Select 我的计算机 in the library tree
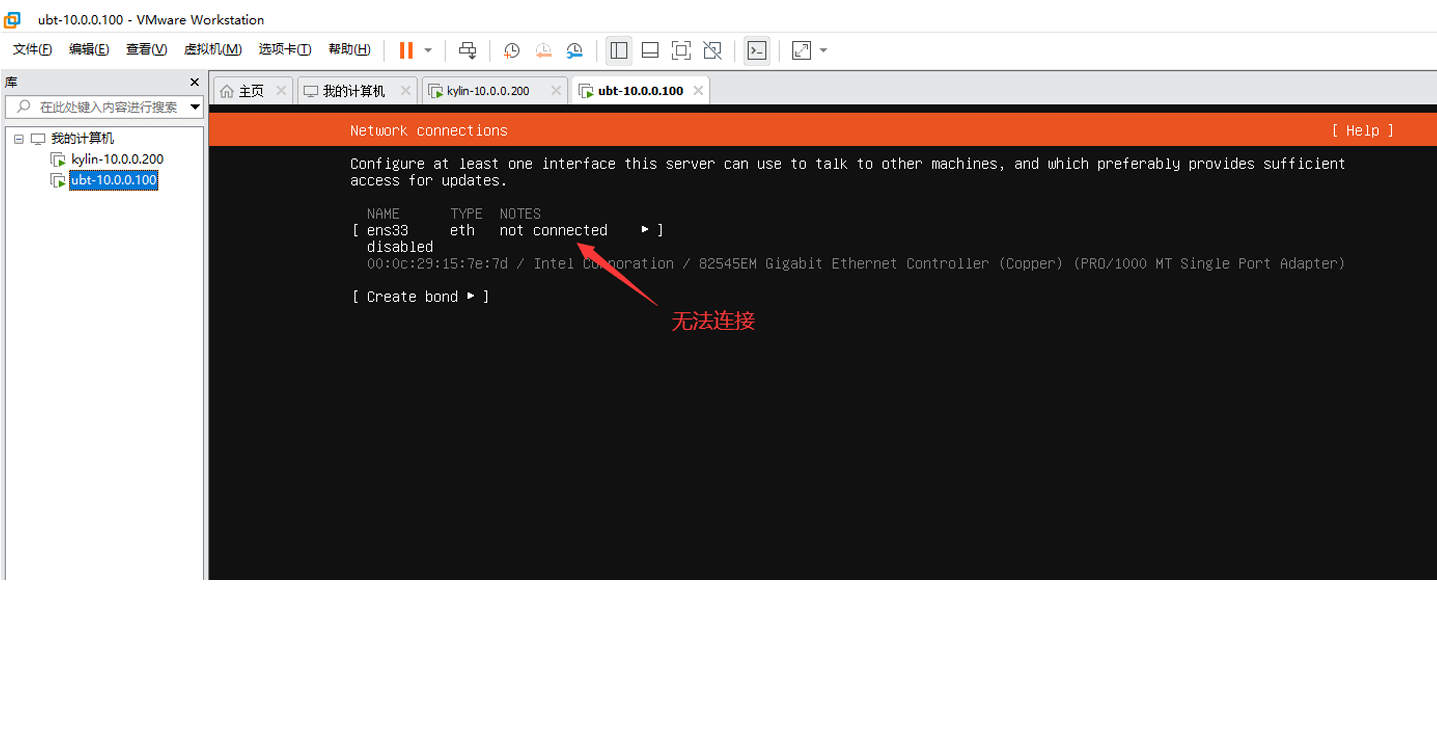This screenshot has width=1437, height=741. point(82,139)
